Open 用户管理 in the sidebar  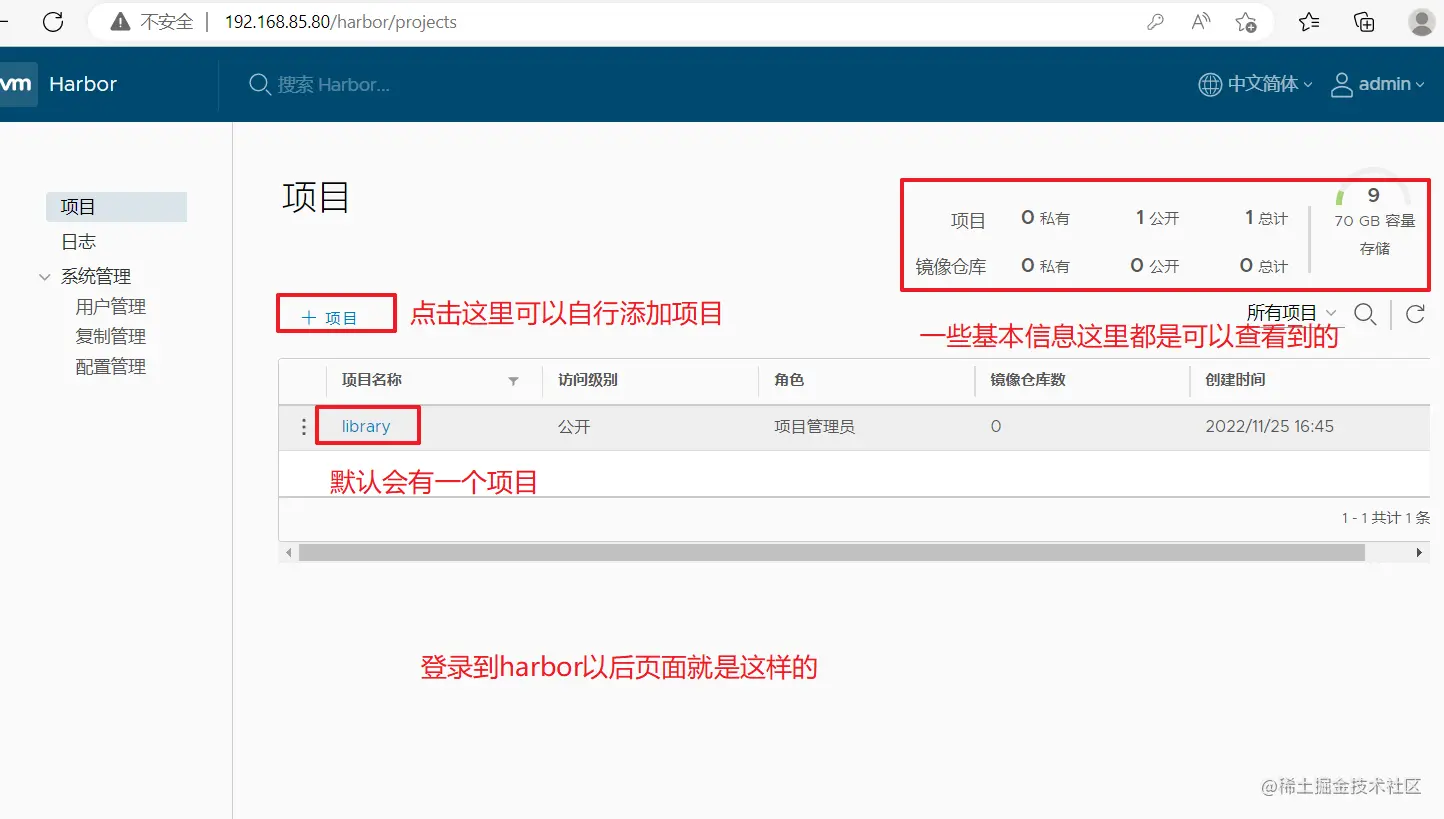coord(111,307)
